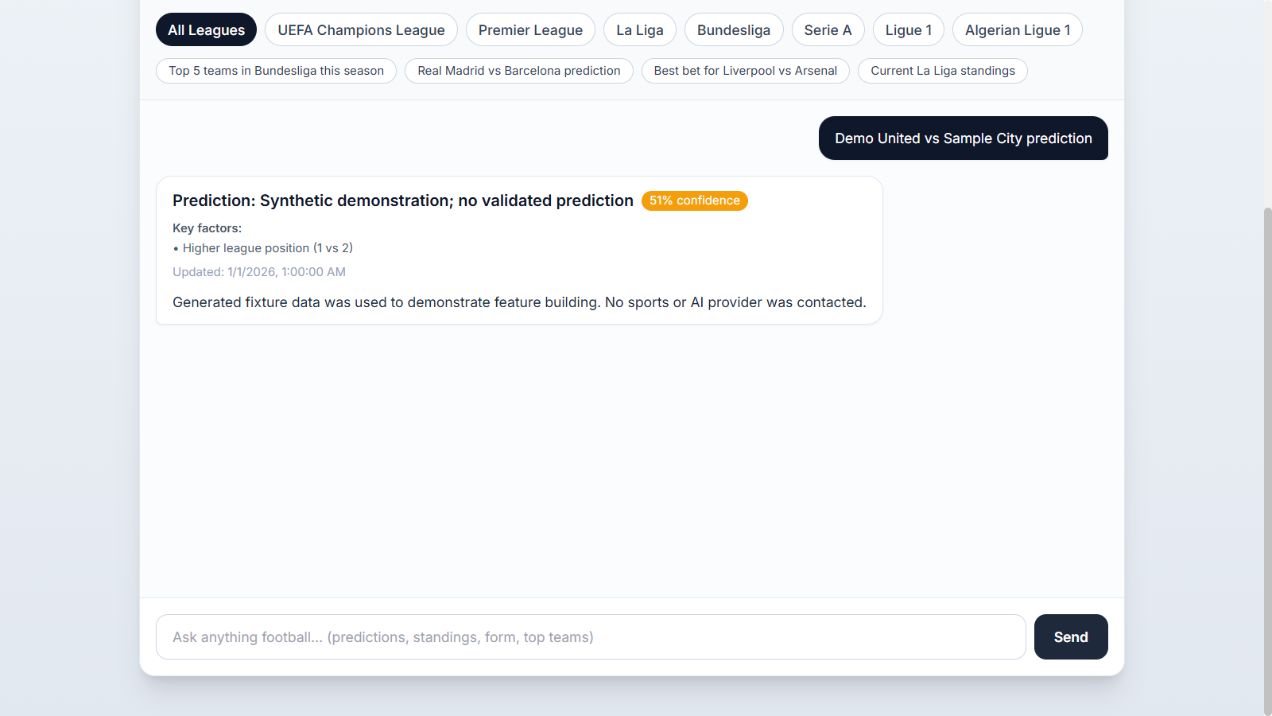
Task: Click the Send button
Action: [x=1071, y=637]
